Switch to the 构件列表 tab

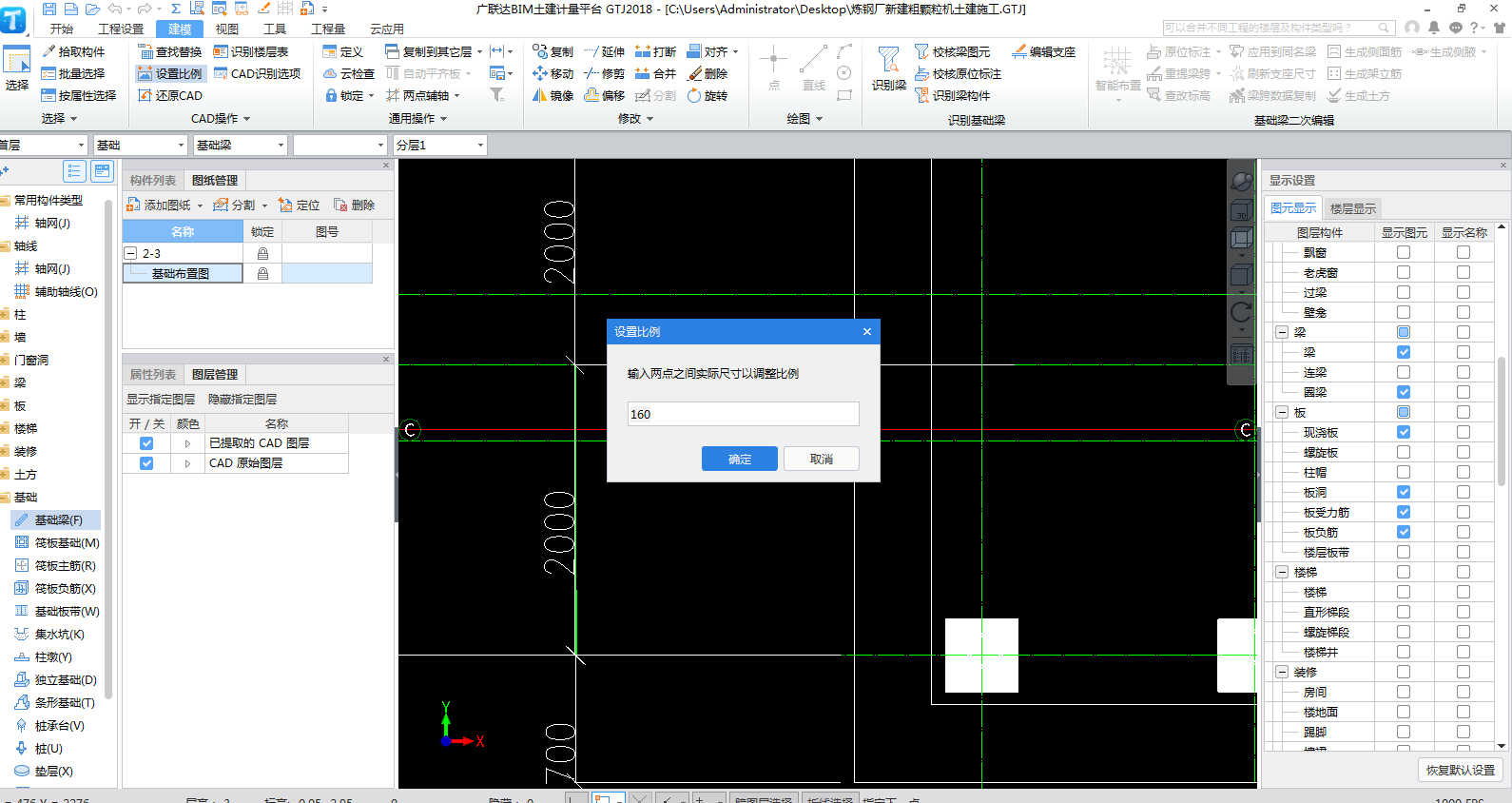(x=153, y=180)
